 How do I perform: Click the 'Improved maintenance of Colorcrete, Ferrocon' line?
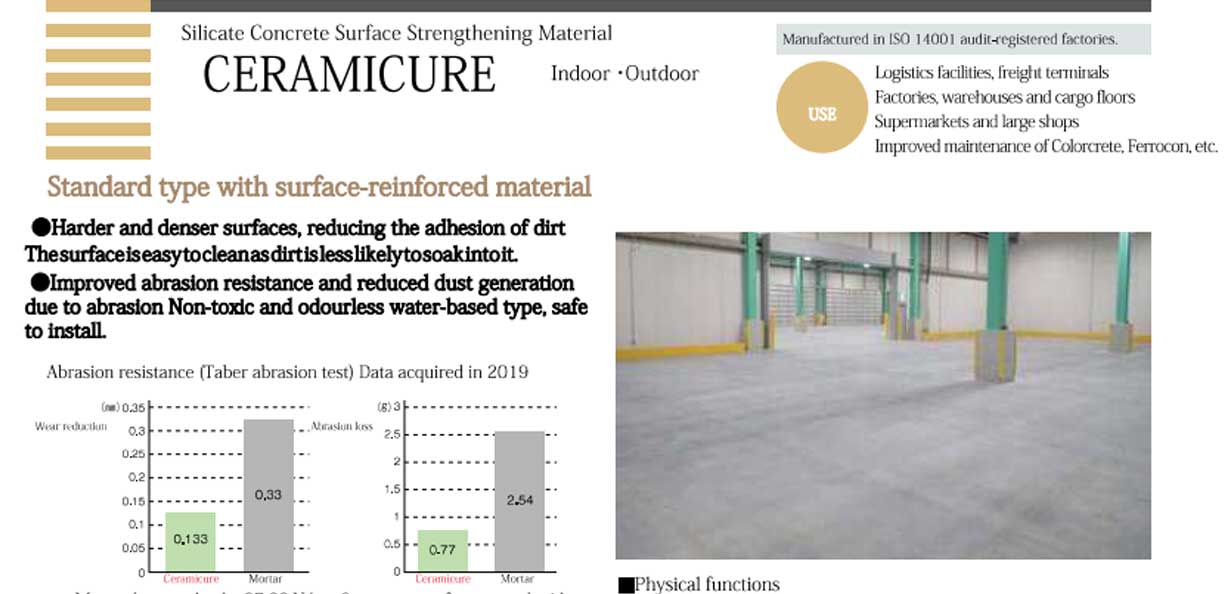[1045, 147]
